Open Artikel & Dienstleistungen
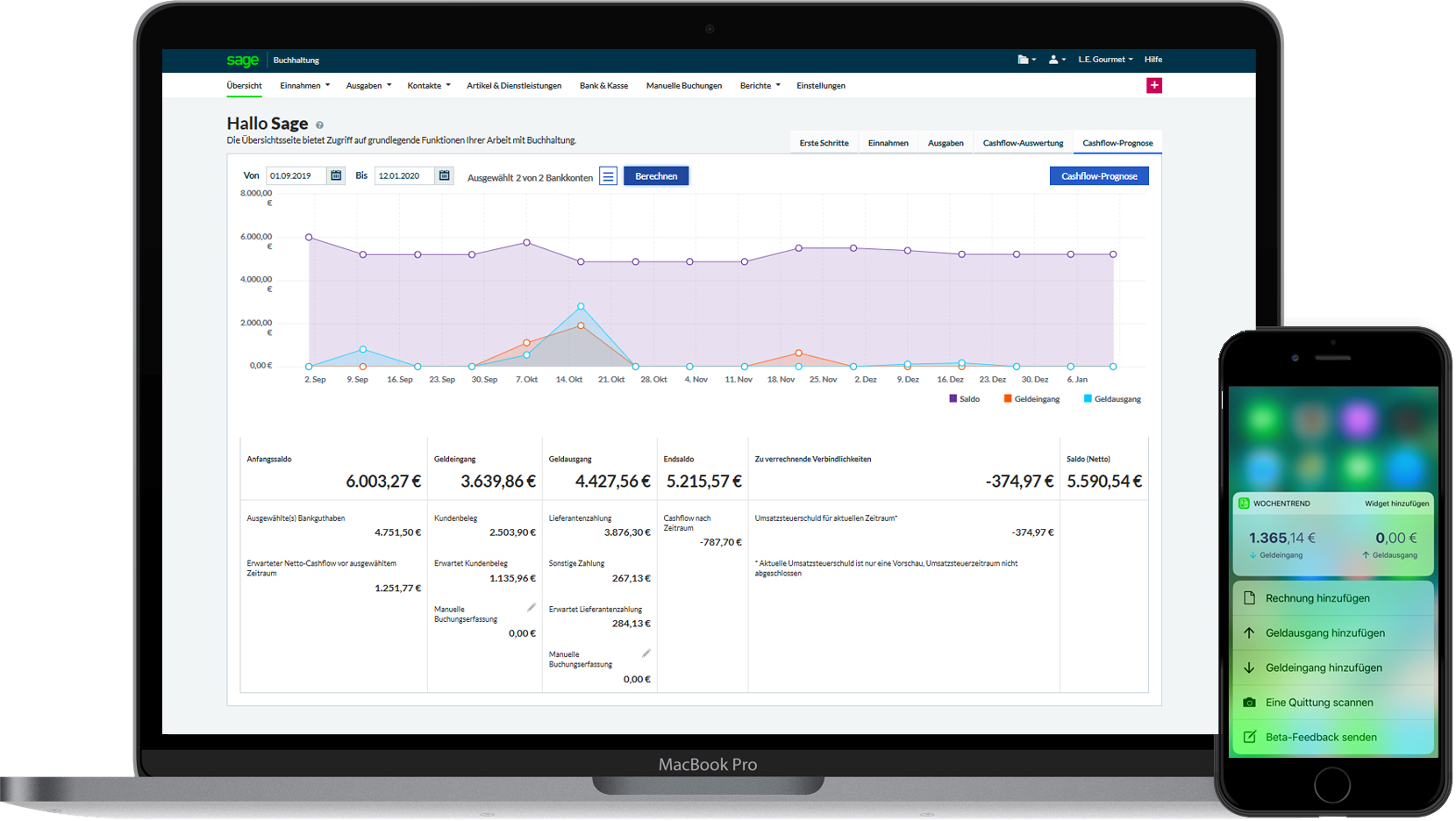 514,86
